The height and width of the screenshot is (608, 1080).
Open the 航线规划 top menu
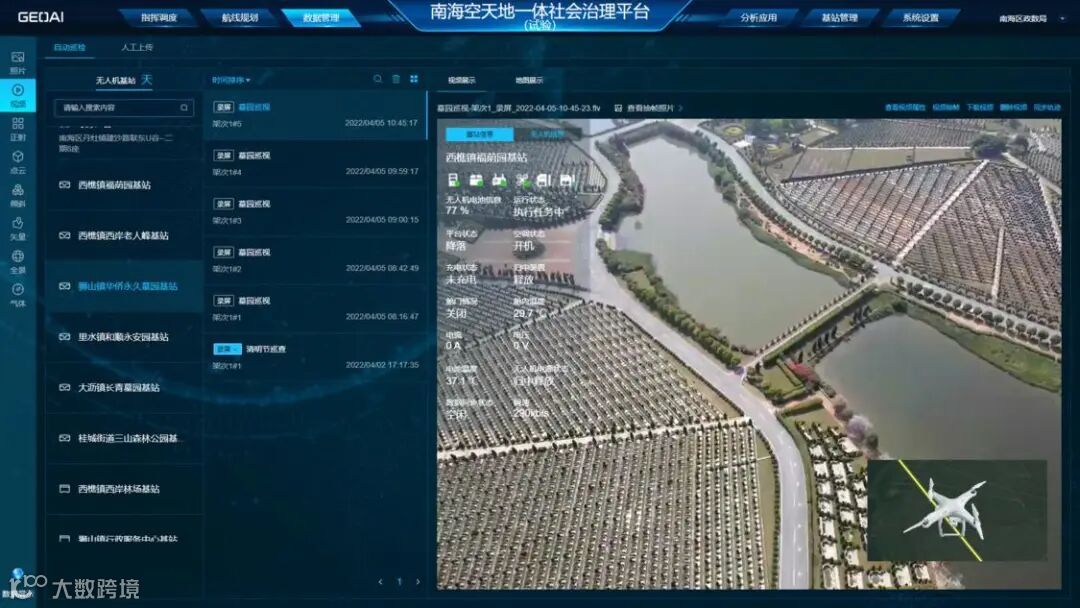(240, 18)
